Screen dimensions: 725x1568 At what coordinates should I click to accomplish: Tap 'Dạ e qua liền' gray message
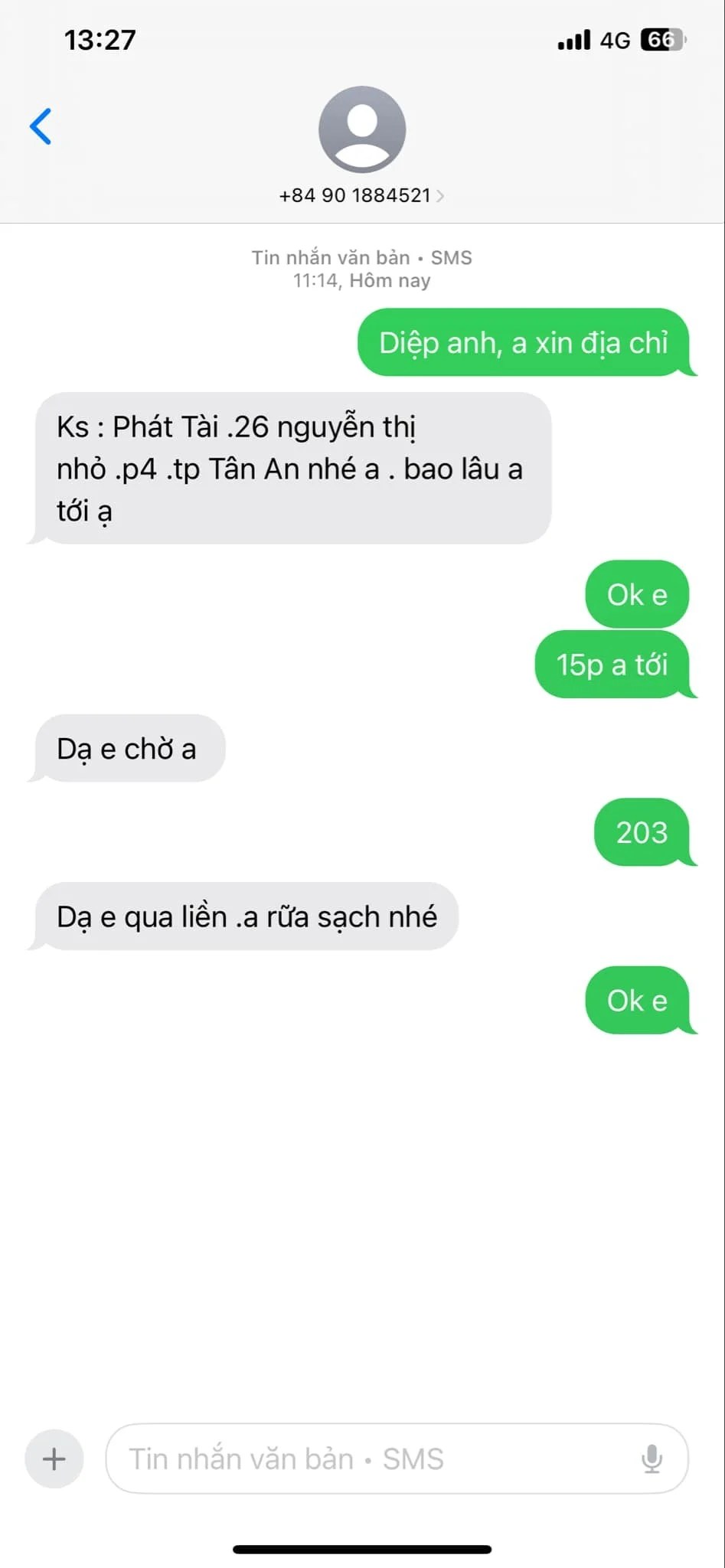pos(247,916)
